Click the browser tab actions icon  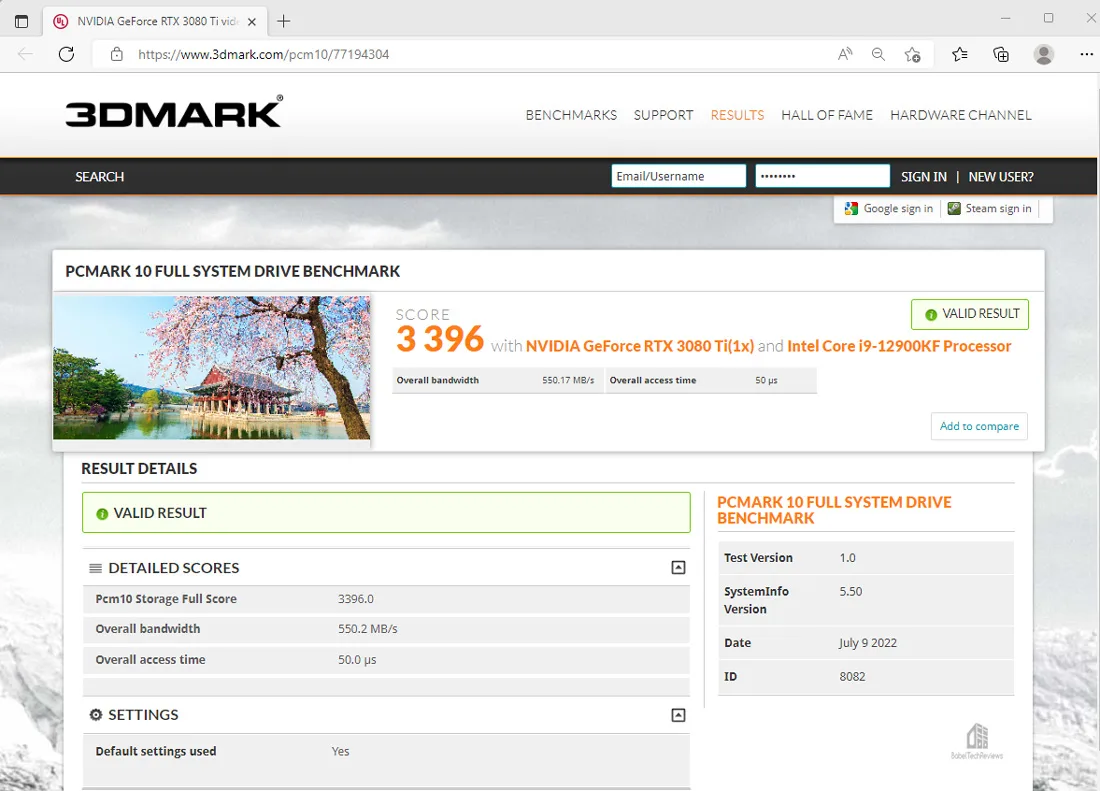pyautogui.click(x=22, y=21)
